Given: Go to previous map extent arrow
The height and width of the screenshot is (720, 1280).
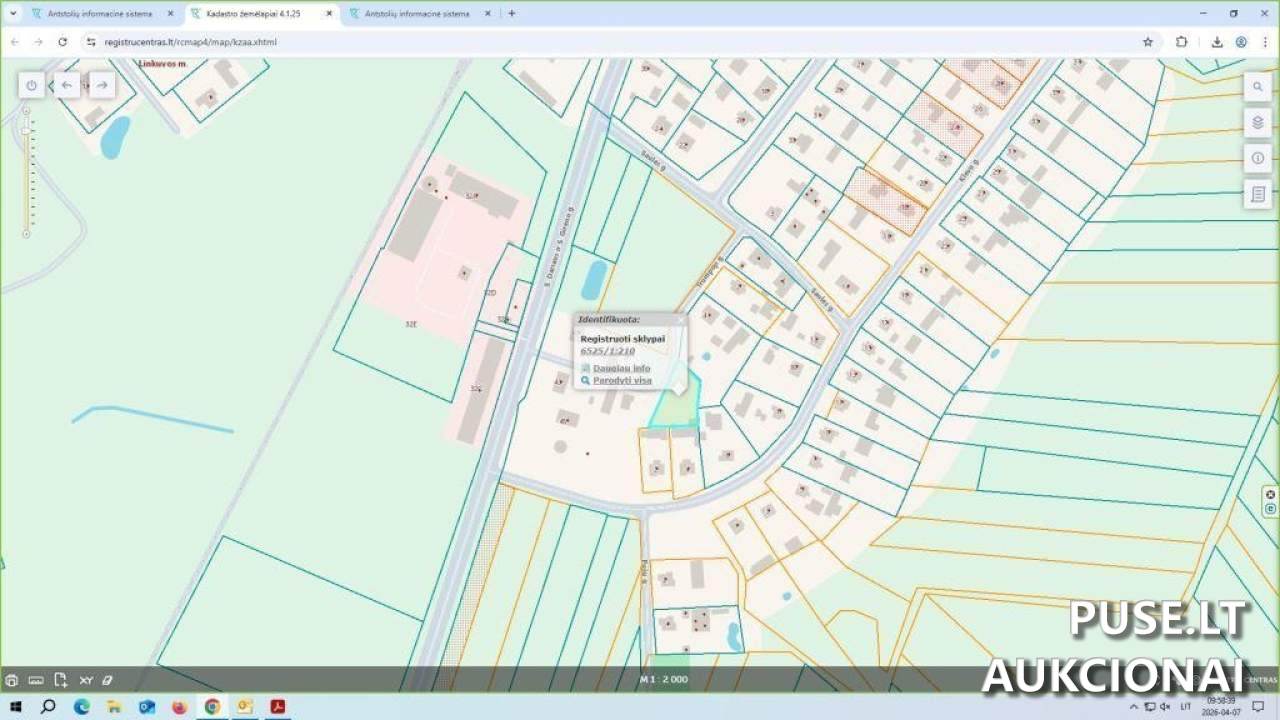Looking at the screenshot, I should click(x=67, y=85).
